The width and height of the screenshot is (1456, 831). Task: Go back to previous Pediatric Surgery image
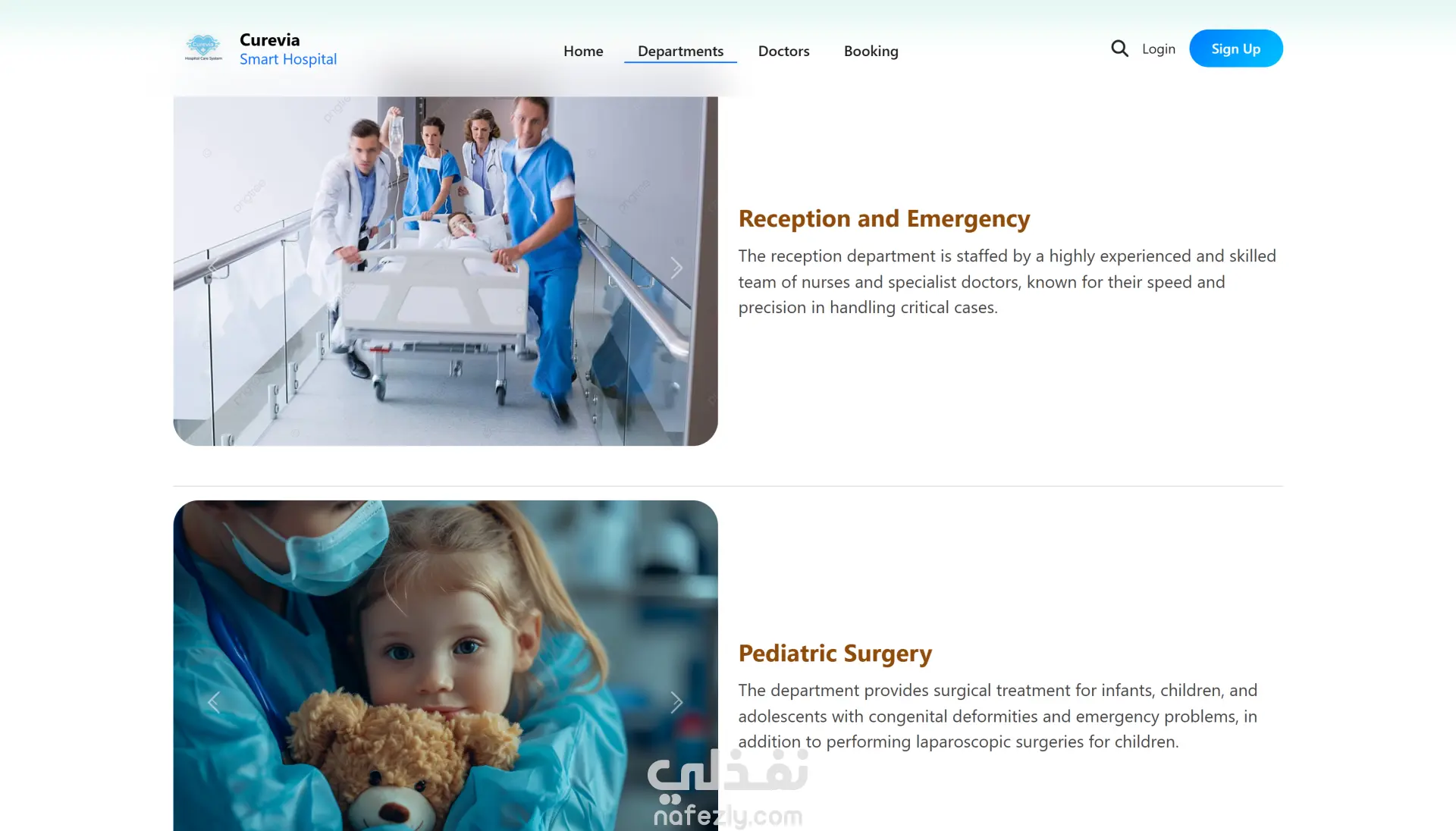[x=214, y=702]
